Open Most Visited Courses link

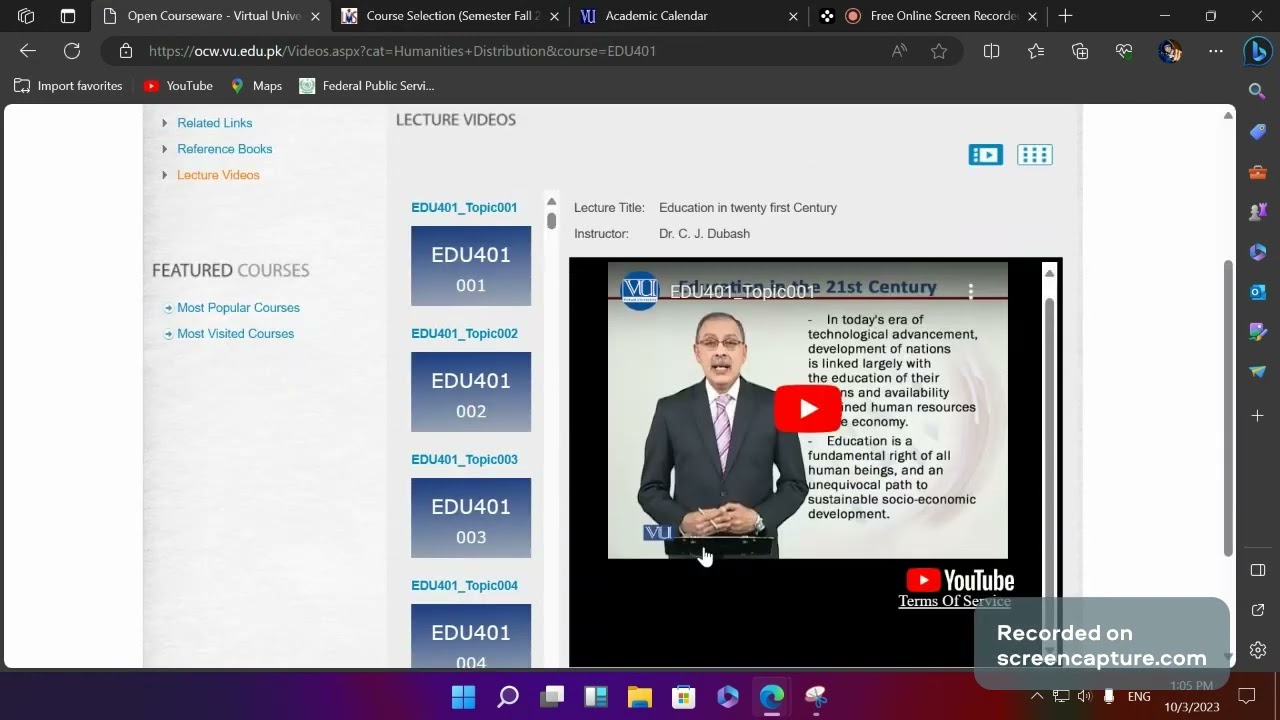[x=235, y=334]
